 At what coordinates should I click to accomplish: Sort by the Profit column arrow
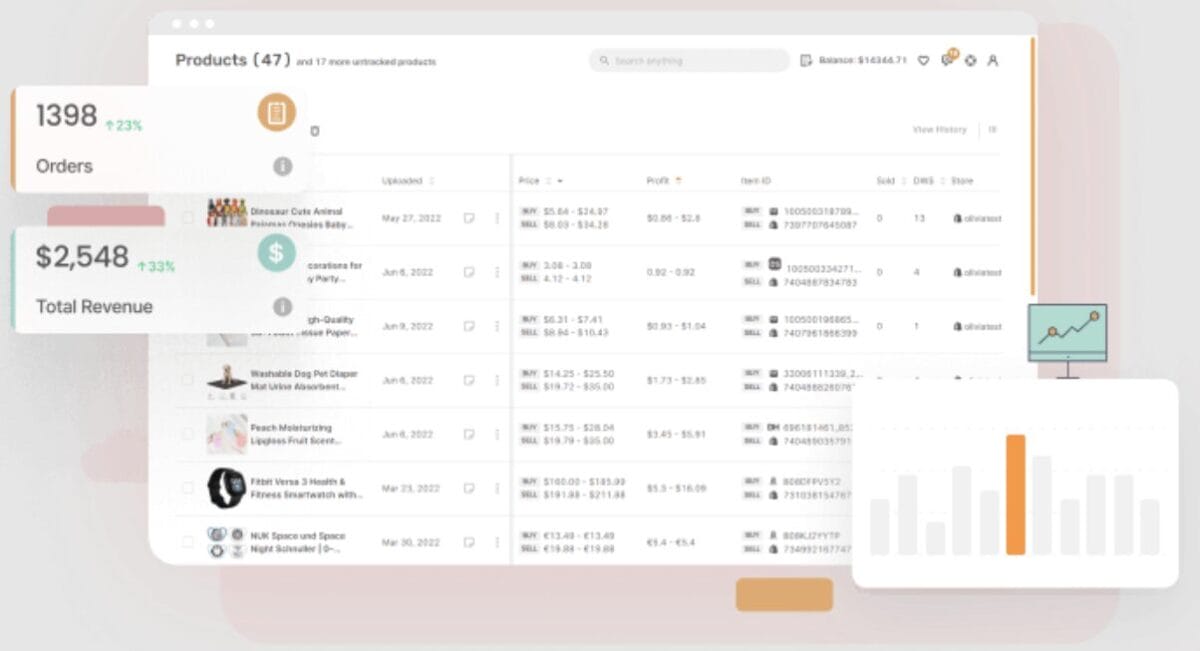678,181
